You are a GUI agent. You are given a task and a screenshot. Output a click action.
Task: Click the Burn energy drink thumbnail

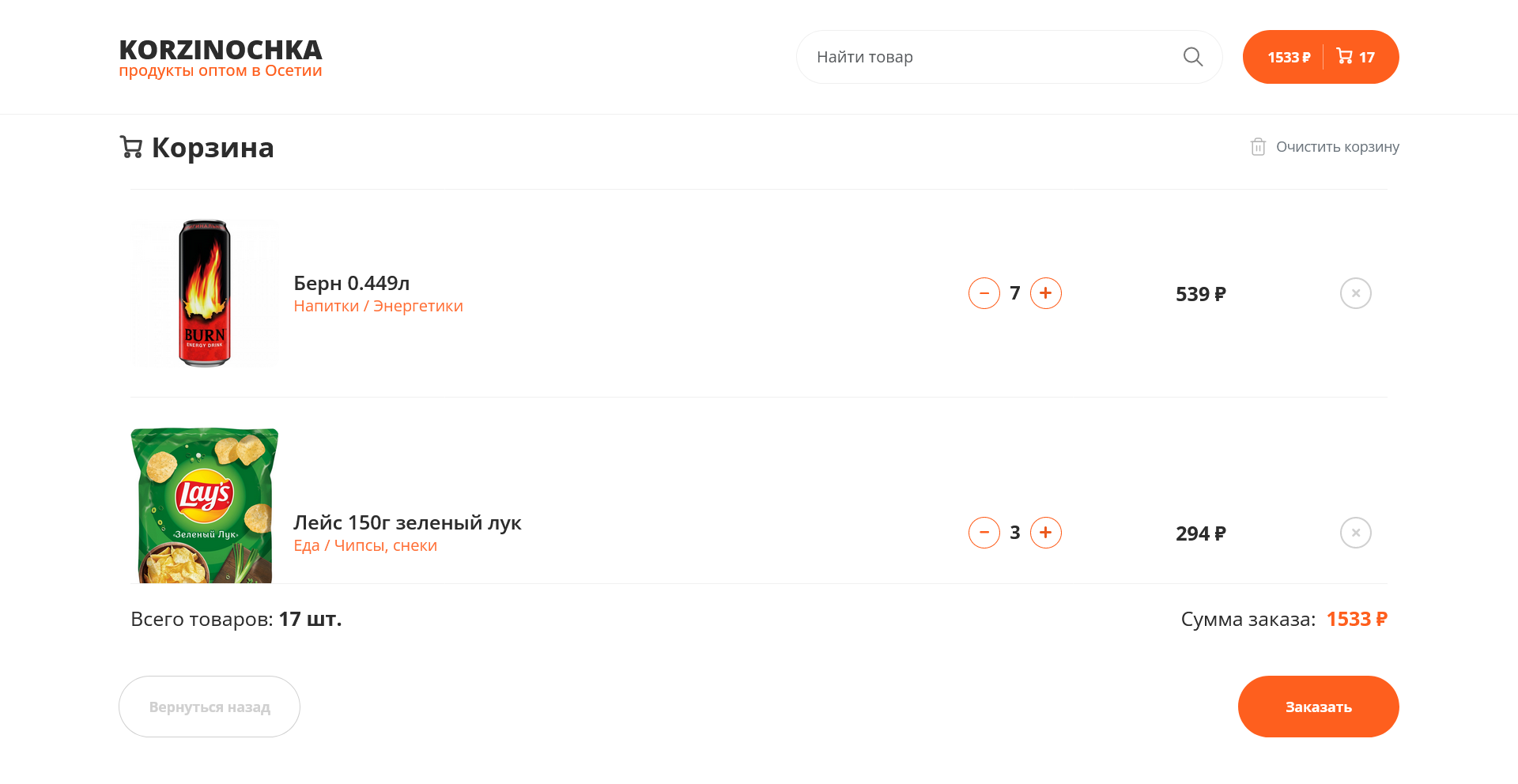pyautogui.click(x=205, y=293)
